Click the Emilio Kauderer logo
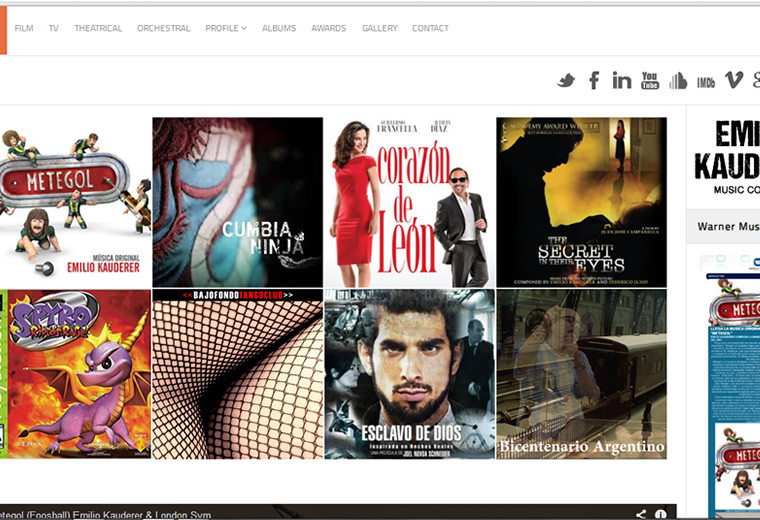 click(727, 158)
